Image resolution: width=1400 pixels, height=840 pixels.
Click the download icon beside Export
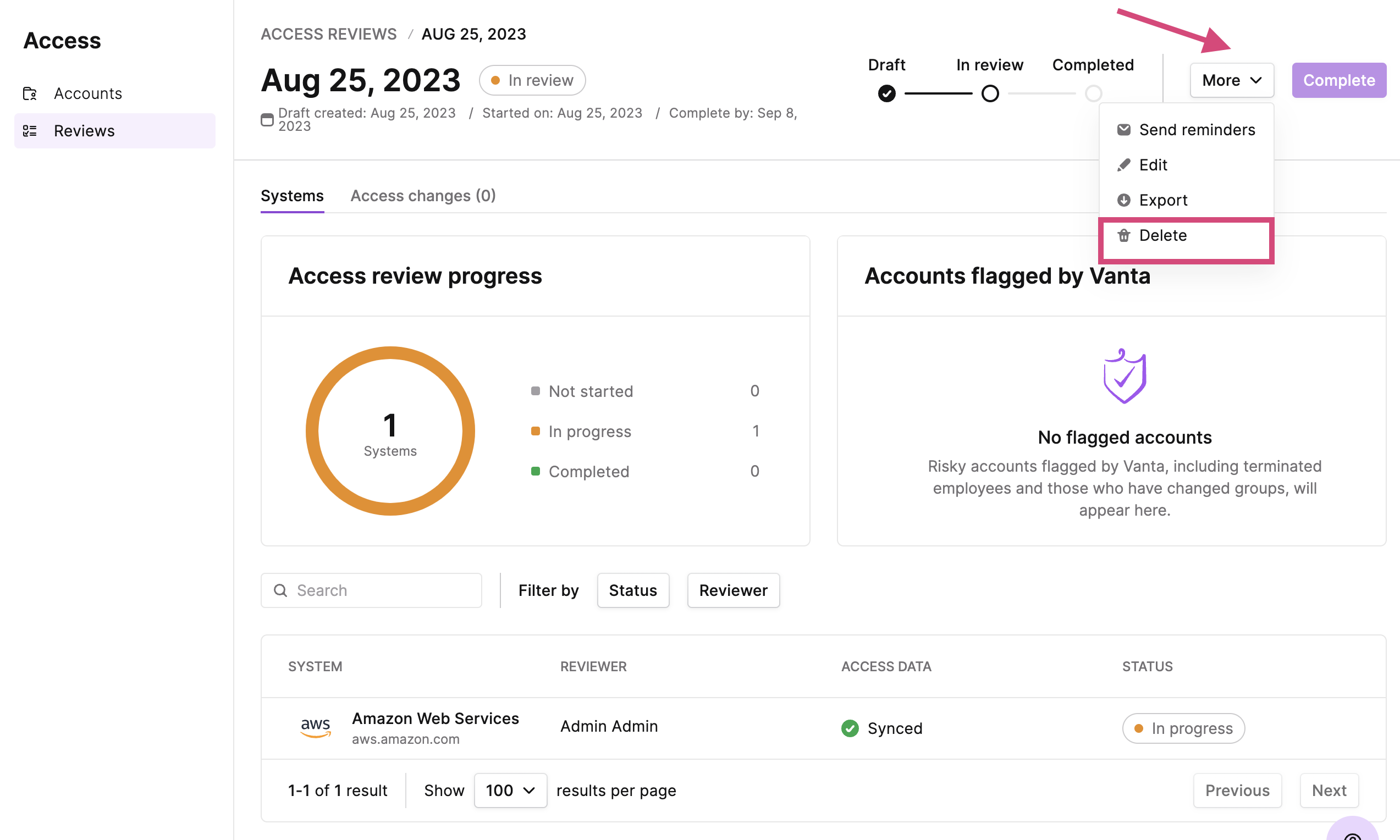[1124, 200]
